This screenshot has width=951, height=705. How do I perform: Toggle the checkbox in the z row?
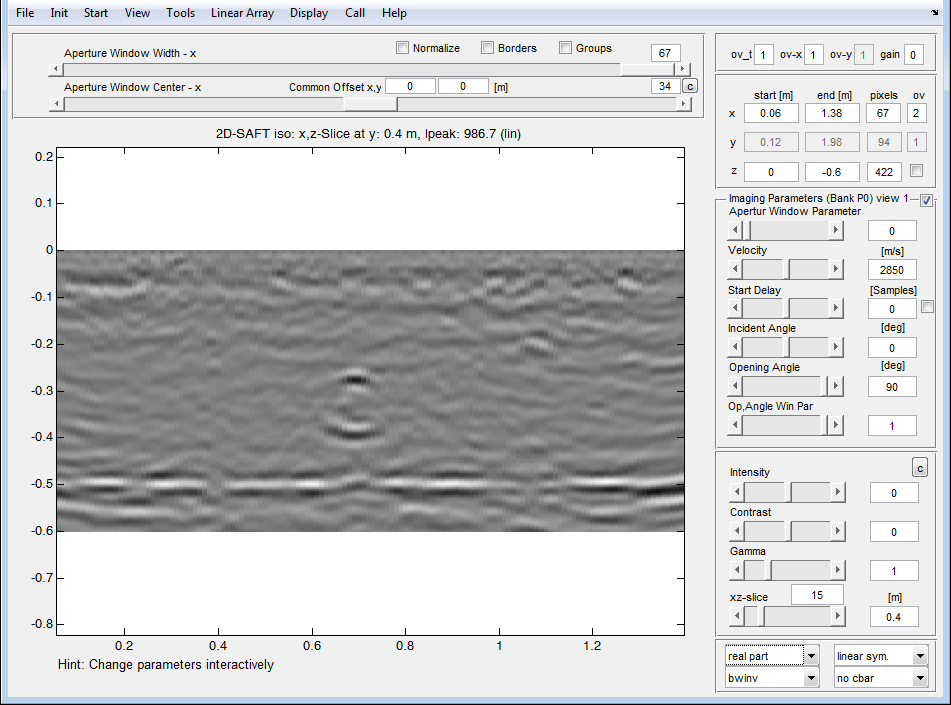[x=916, y=171]
